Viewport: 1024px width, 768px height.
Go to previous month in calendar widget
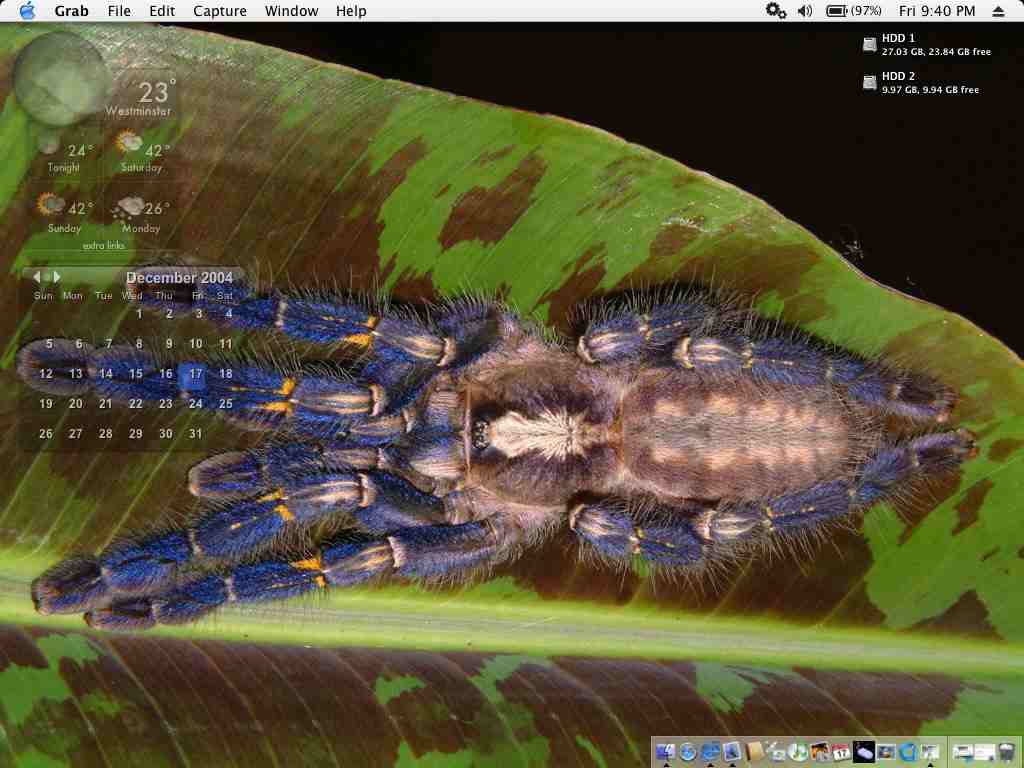(37, 277)
